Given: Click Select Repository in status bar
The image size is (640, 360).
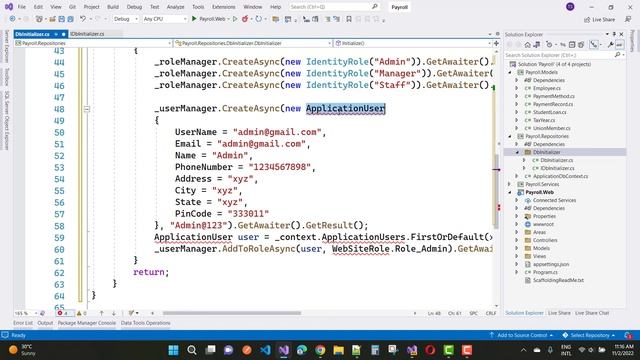Looking at the screenshot, I should (589, 335).
